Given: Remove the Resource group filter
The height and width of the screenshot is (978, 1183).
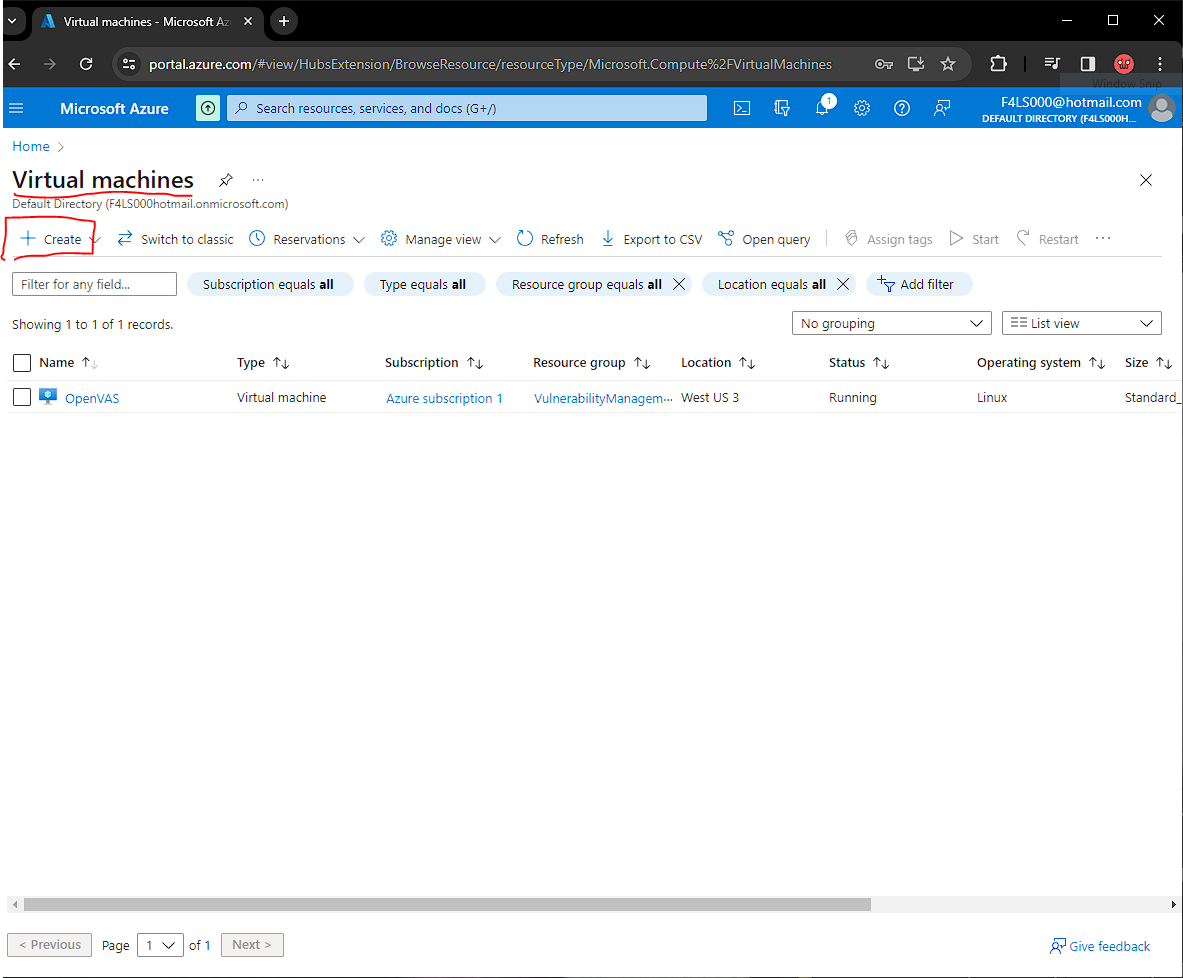Looking at the screenshot, I should point(678,284).
